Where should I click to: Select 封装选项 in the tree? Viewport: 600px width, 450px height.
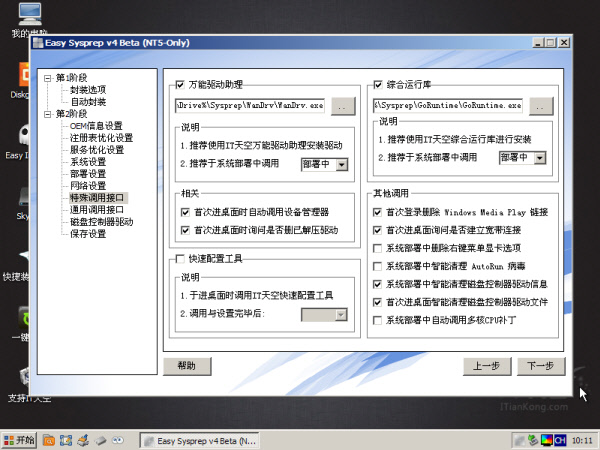click(88, 90)
